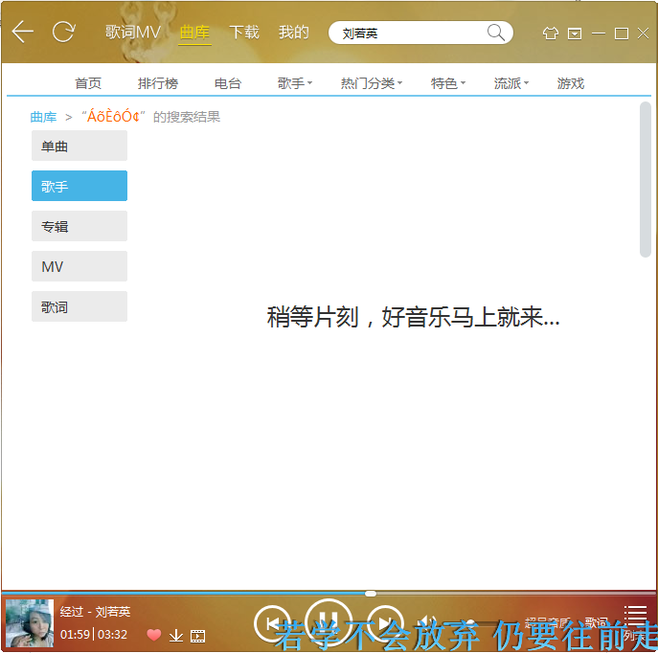Image resolution: width=658 pixels, height=653 pixels.
Task: Open the 首页 navigation item
Action: click(88, 83)
